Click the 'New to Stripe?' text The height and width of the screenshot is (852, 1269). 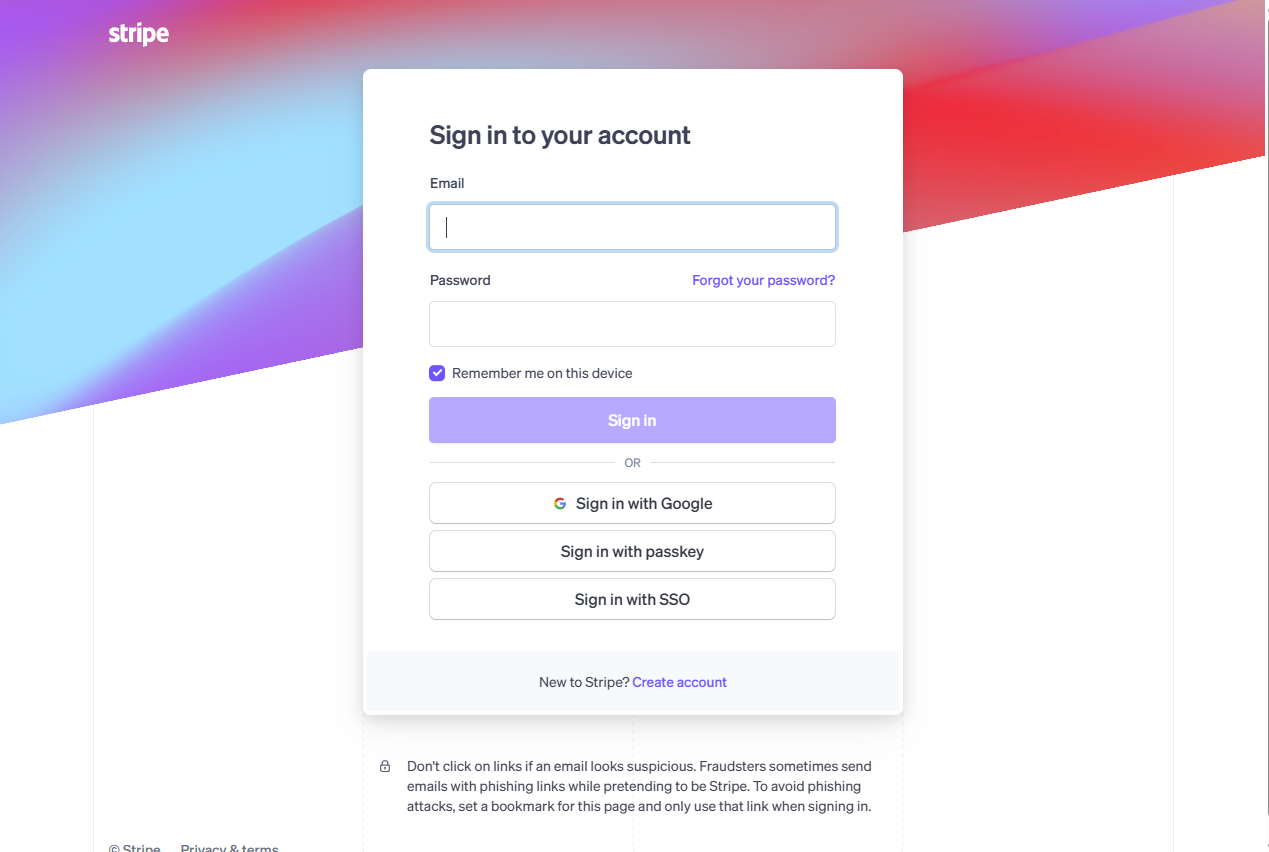[x=584, y=682]
